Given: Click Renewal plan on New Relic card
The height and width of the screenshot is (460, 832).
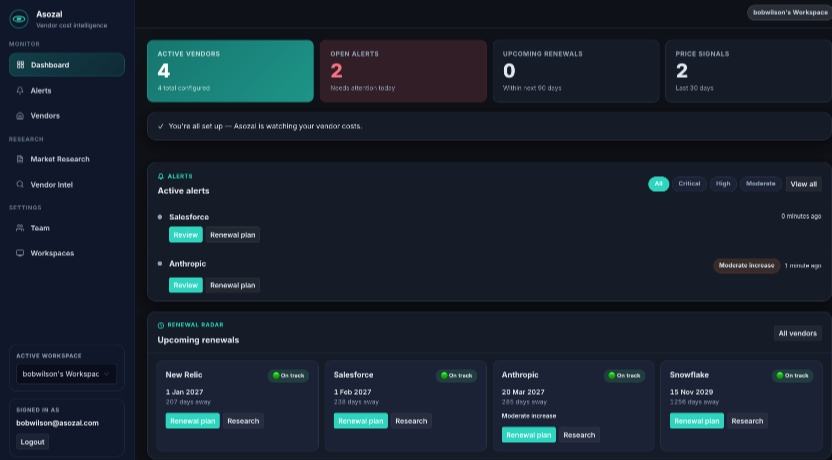Looking at the screenshot, I should click(193, 421).
